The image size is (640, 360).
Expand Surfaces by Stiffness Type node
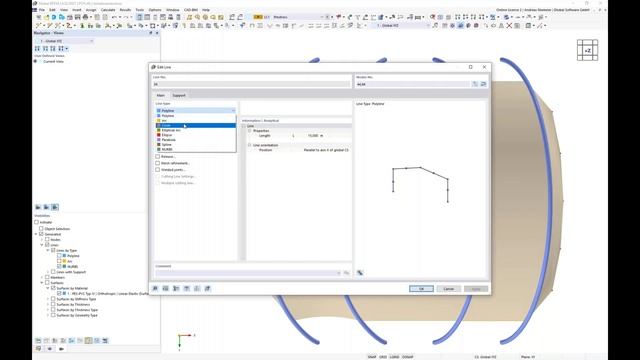point(48,299)
